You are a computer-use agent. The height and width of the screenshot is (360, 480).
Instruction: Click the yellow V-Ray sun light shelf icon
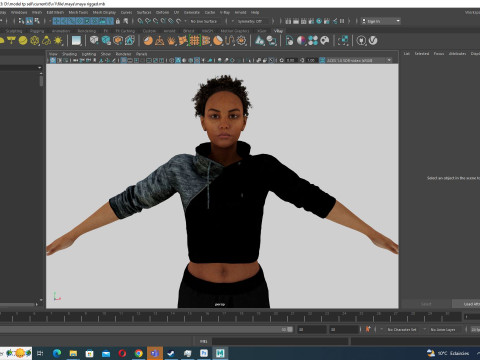(x=58, y=41)
